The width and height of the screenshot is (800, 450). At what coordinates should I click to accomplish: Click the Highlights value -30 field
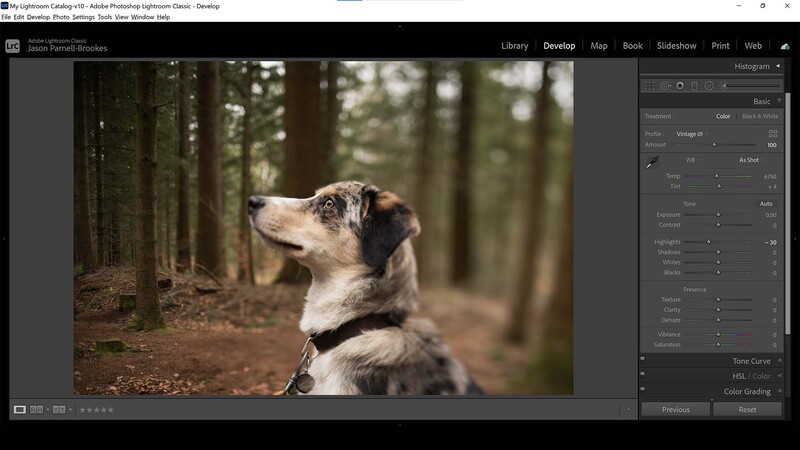click(x=770, y=242)
